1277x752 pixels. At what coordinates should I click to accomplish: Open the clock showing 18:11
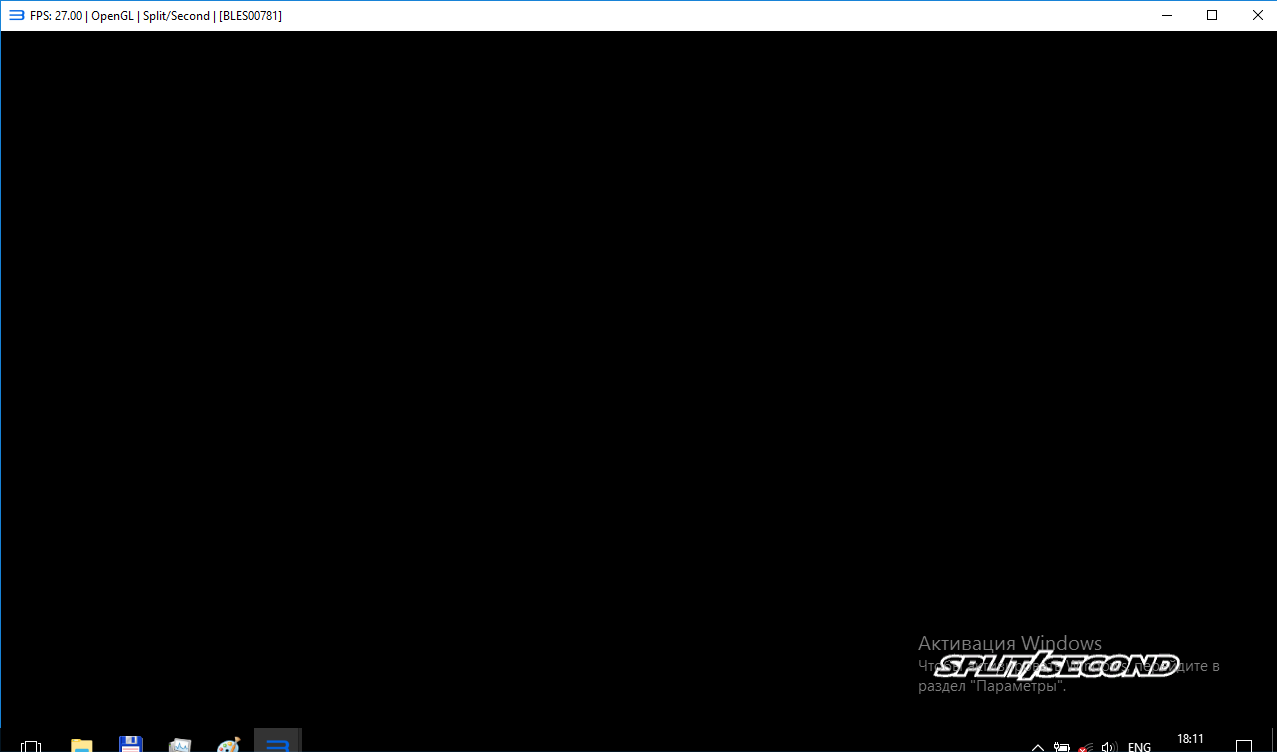pos(1190,740)
